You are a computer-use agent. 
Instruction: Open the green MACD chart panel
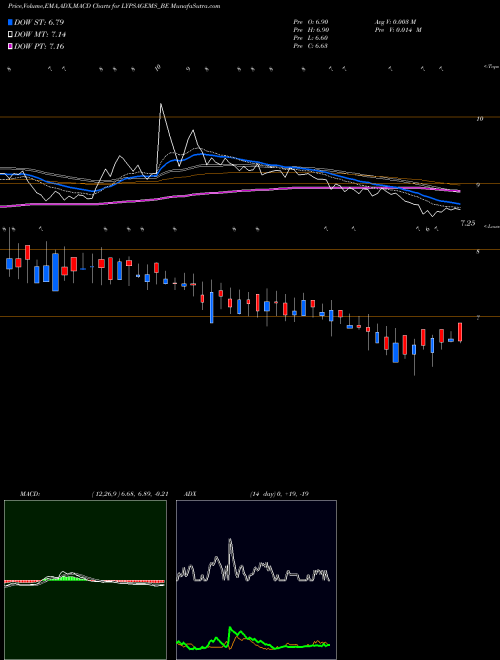pyautogui.click(x=85, y=580)
